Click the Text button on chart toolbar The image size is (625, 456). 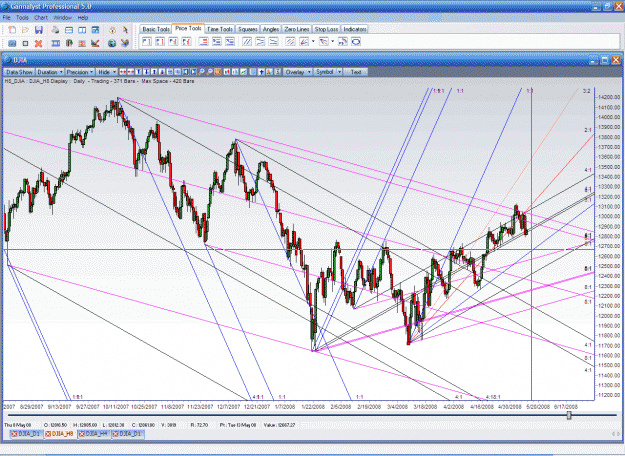(356, 72)
